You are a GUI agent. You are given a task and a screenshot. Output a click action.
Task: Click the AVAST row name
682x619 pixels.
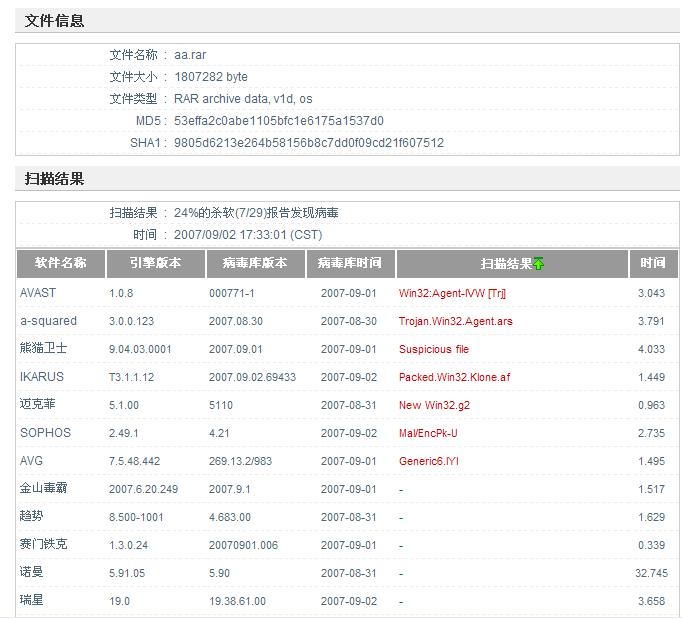point(38,293)
